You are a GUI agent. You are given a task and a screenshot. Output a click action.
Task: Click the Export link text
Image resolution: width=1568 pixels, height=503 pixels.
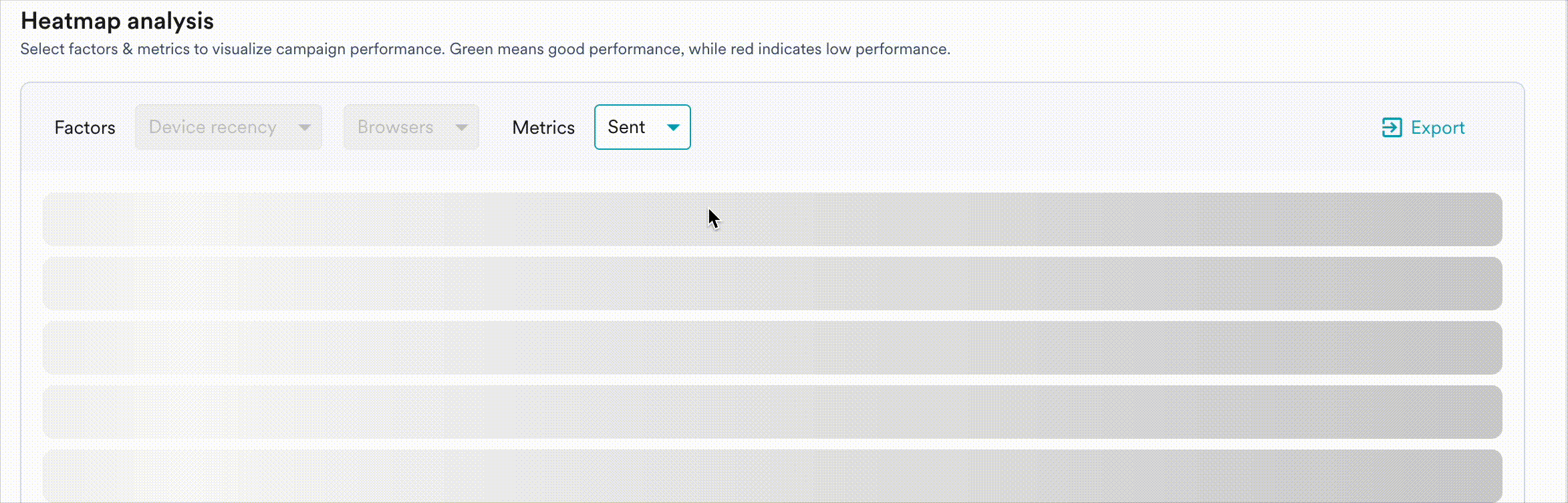[1437, 128]
